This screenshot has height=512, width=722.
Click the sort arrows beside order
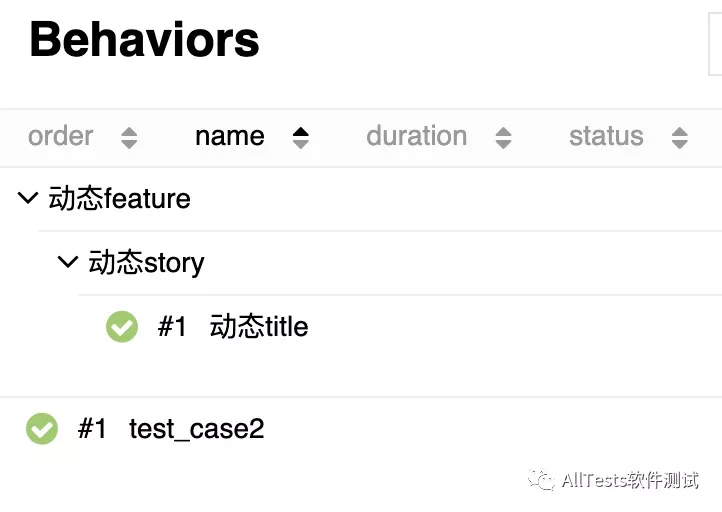click(129, 138)
